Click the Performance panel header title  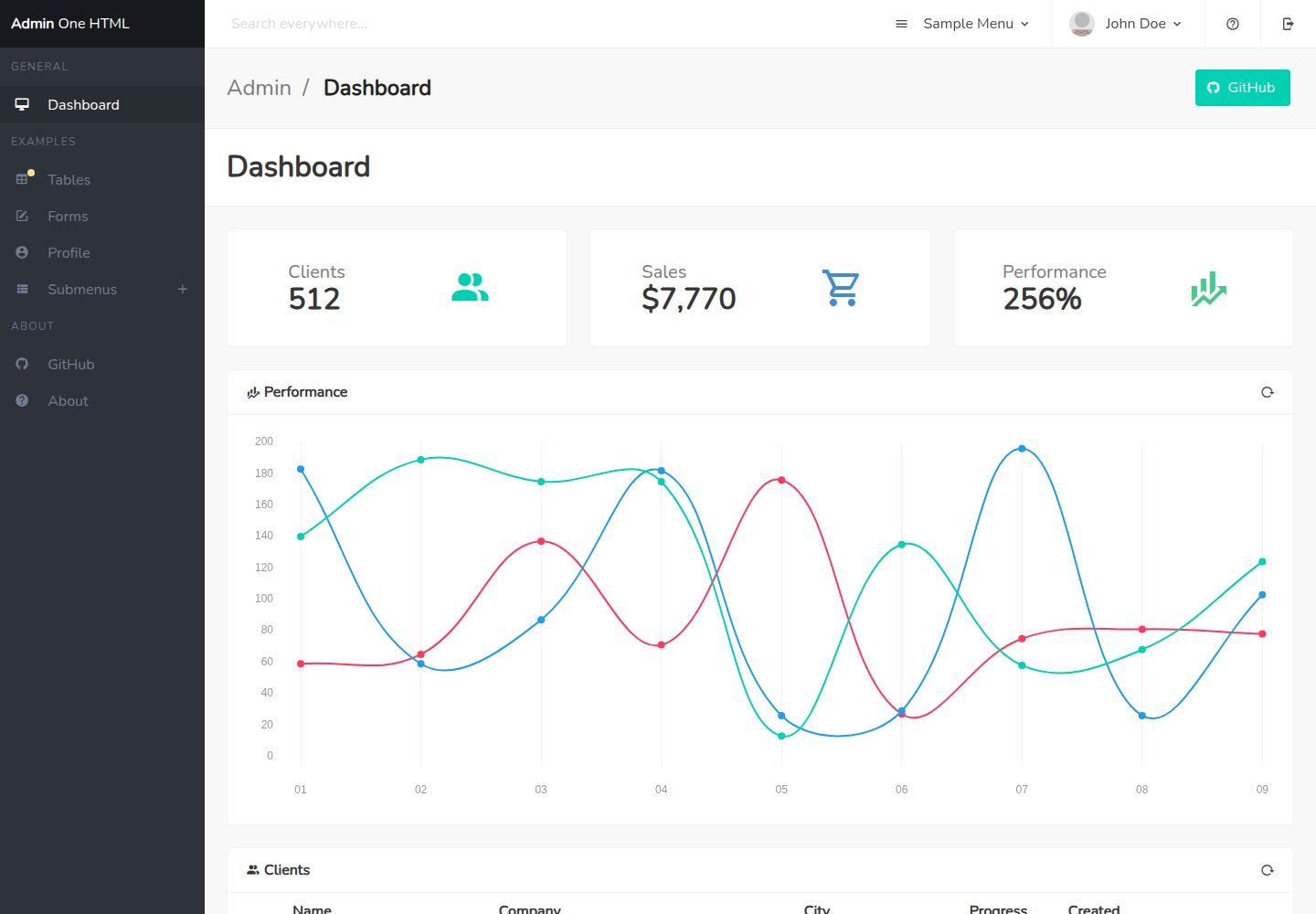(305, 392)
